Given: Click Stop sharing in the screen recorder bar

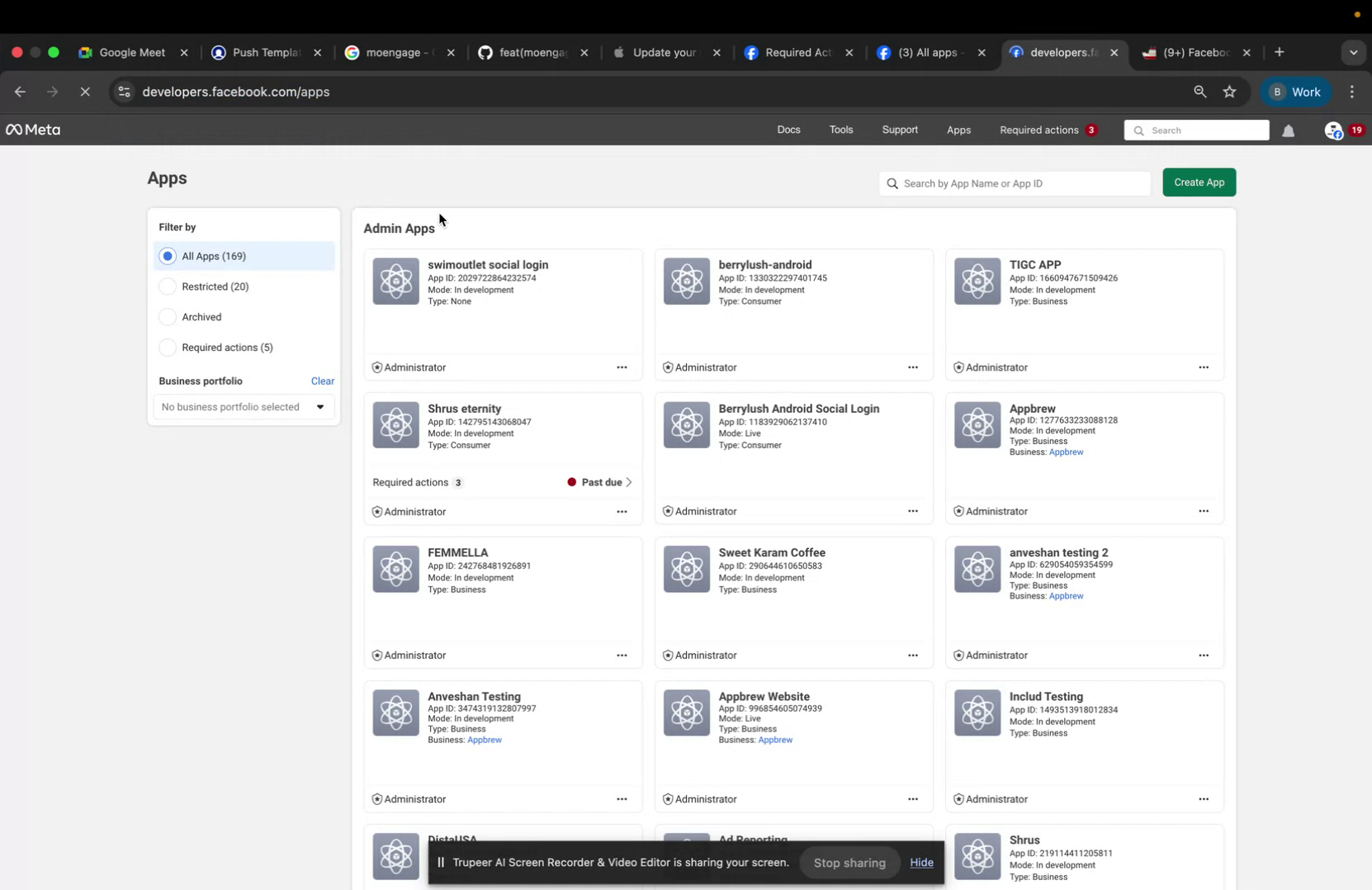Looking at the screenshot, I should 849,862.
